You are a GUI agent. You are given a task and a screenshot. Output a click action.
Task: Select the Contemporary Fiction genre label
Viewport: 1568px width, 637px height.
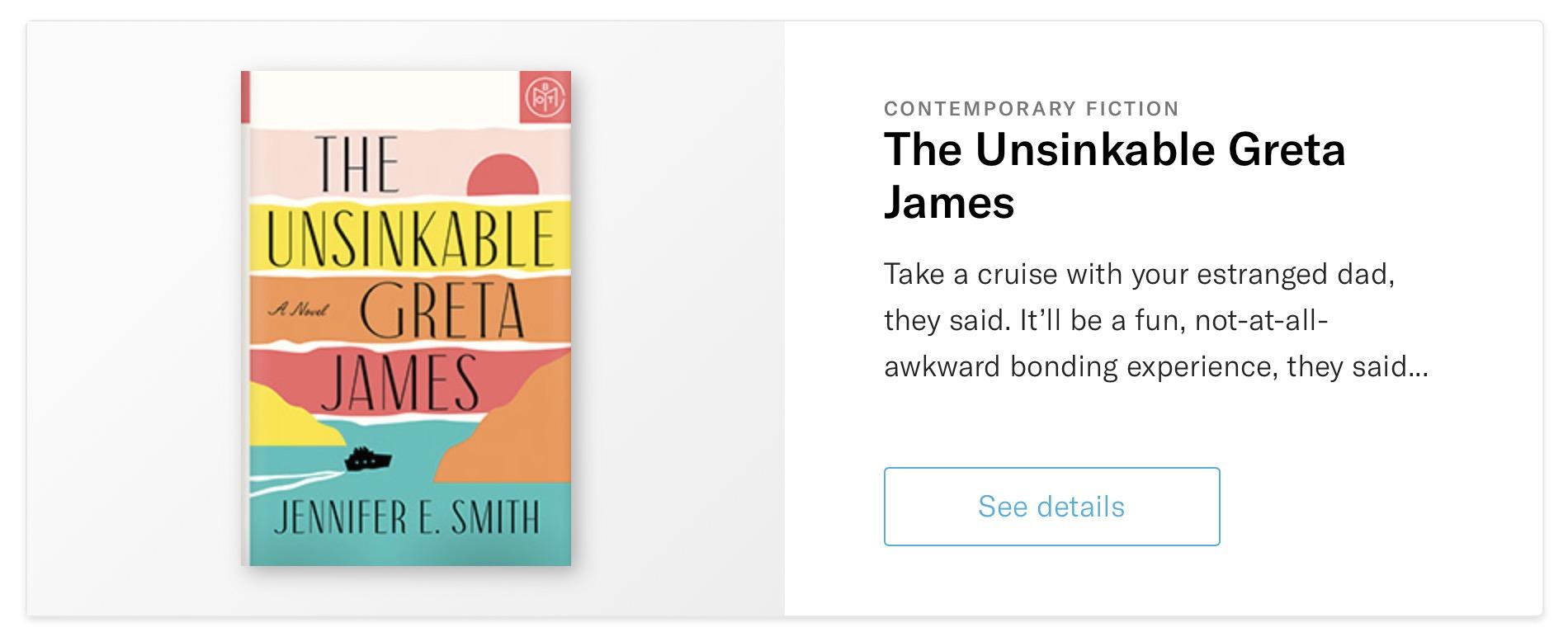coord(1031,109)
